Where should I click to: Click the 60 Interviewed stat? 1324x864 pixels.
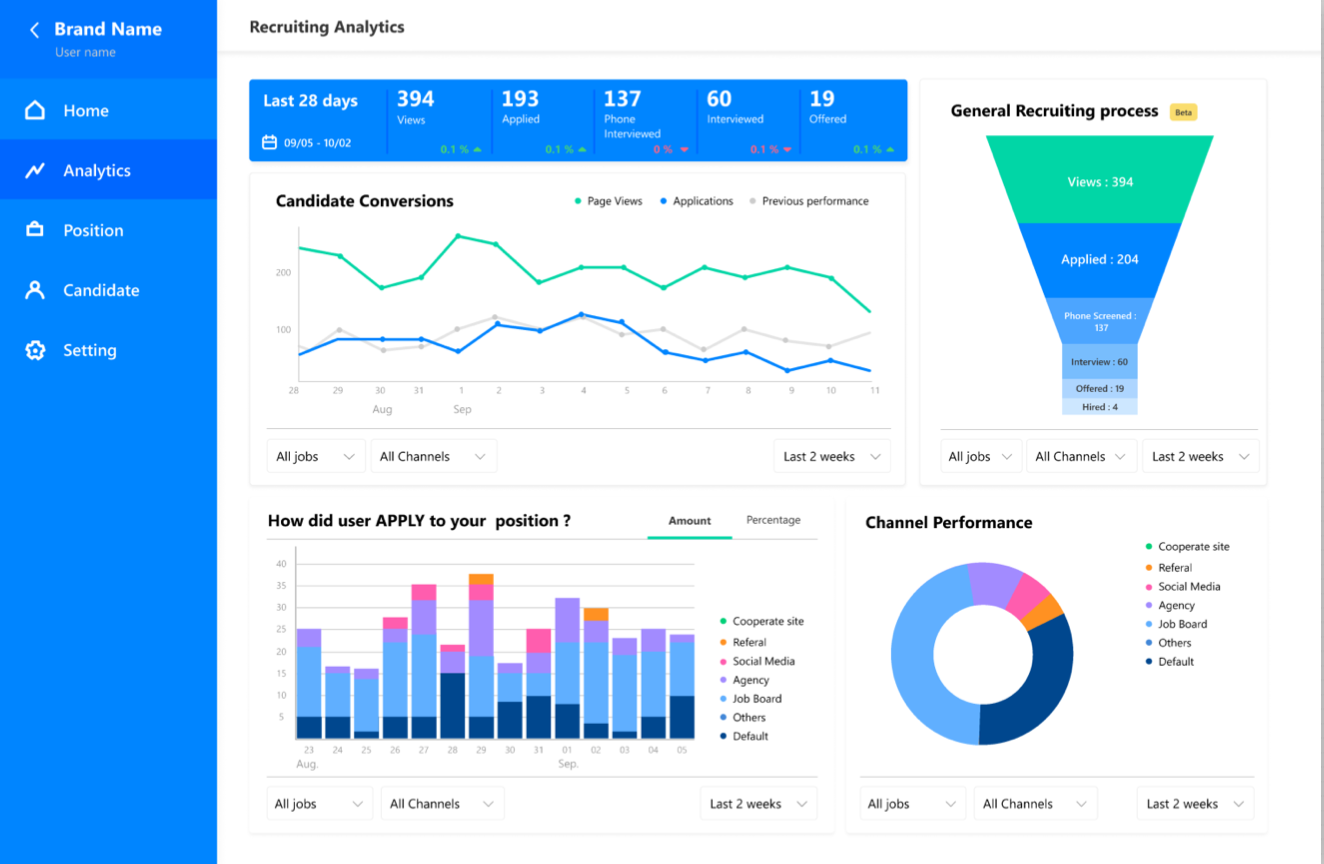pyautogui.click(x=735, y=108)
